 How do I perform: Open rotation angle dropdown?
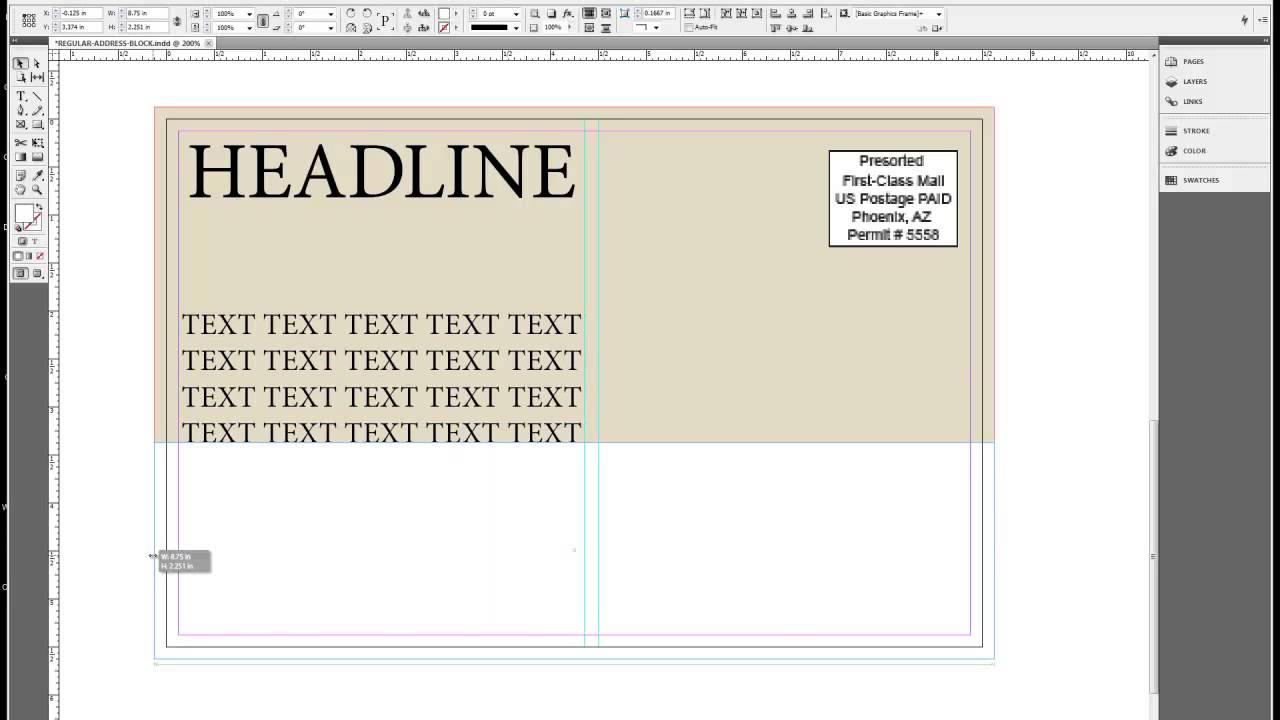[330, 14]
